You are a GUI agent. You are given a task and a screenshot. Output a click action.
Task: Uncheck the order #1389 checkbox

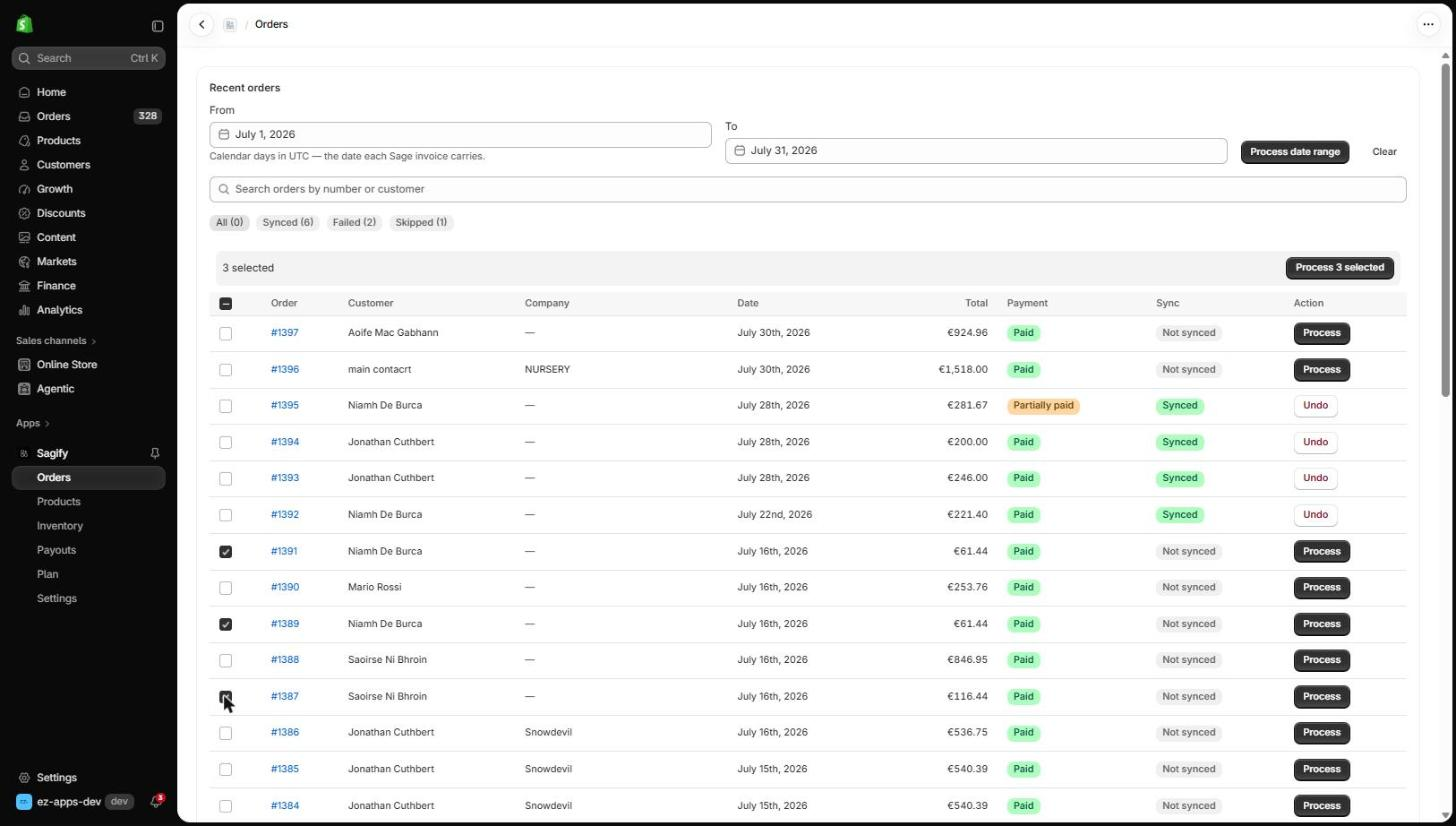click(226, 624)
